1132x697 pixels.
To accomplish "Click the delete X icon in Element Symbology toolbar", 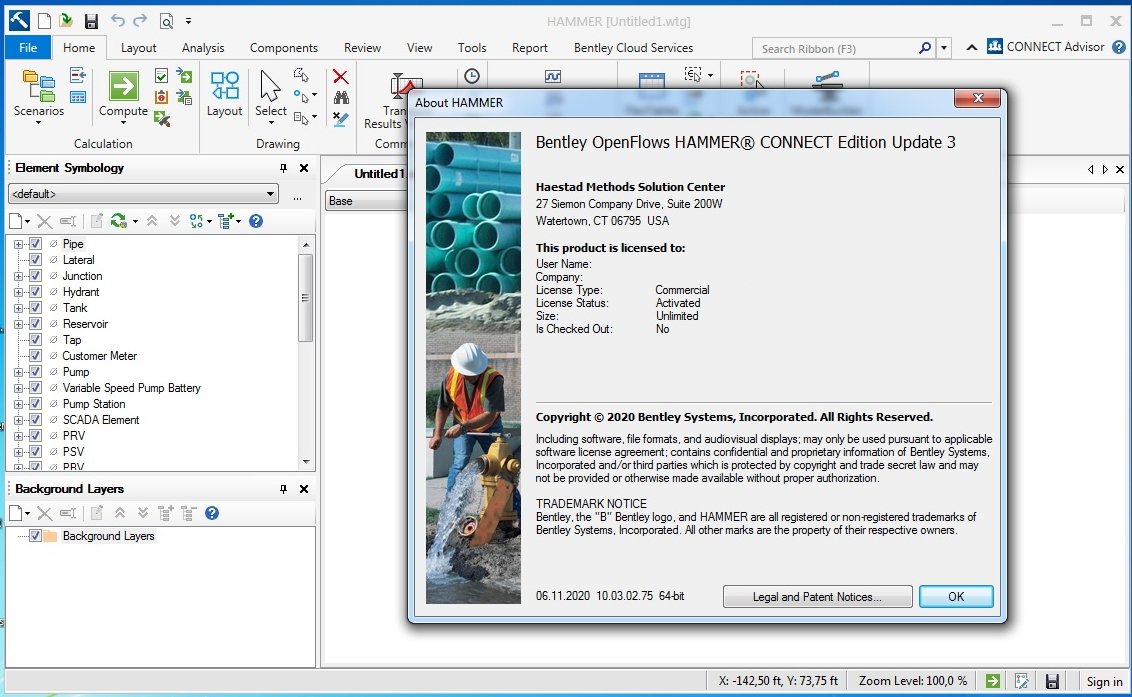I will click(44, 221).
